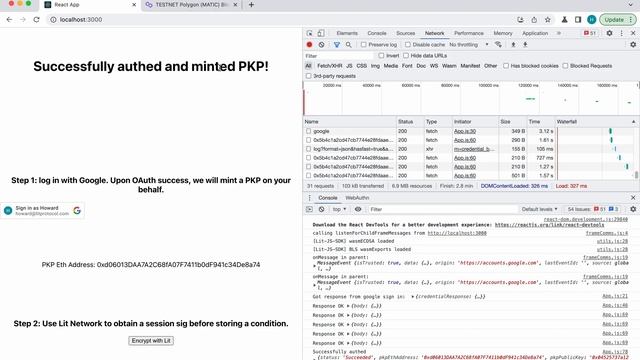Click the network Filter input field
640x360 pixels.
[x=339, y=56]
